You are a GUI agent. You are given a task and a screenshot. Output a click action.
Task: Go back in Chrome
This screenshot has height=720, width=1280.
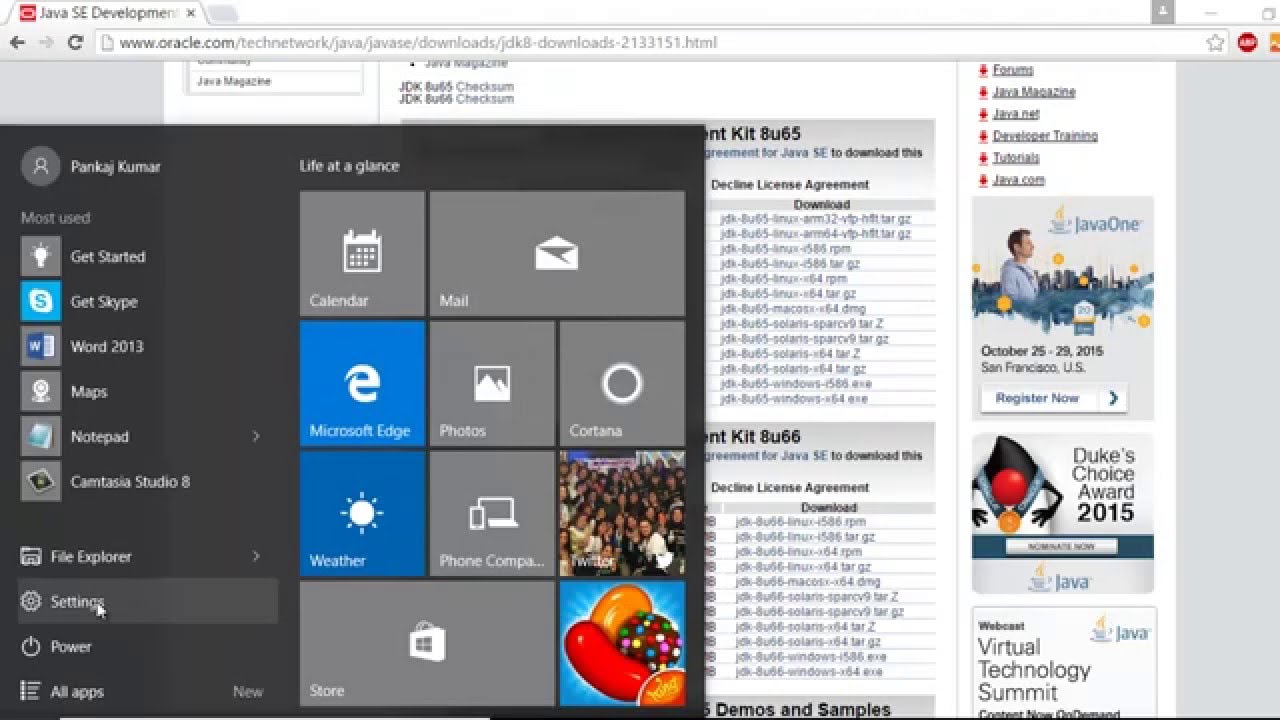click(17, 43)
